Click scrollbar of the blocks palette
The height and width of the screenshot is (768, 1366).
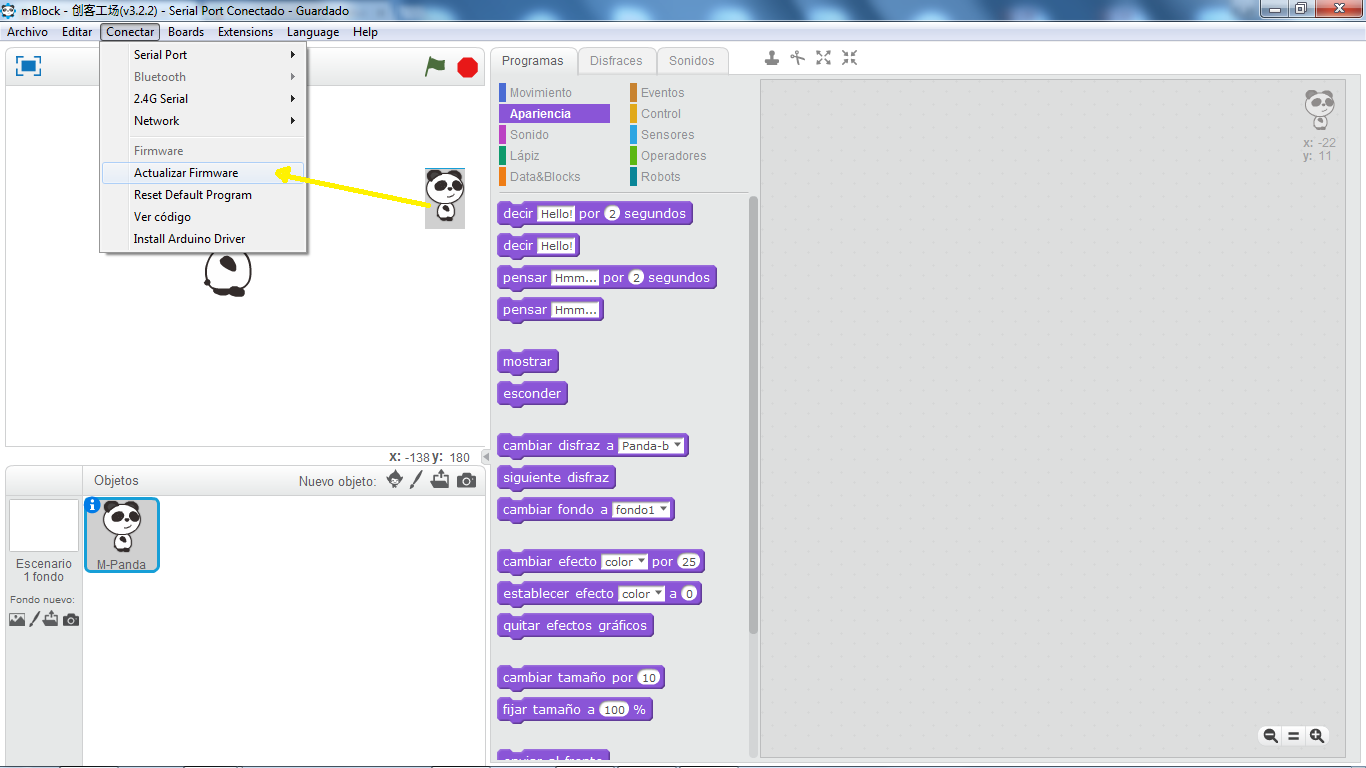[753, 415]
